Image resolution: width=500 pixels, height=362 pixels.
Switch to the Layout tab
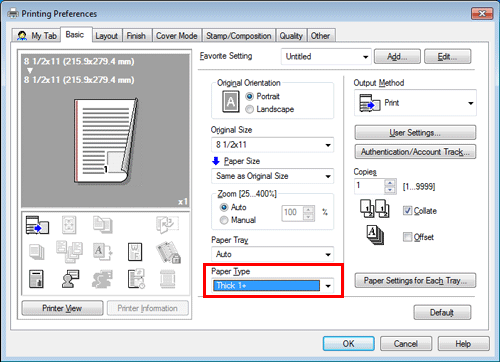[106, 36]
